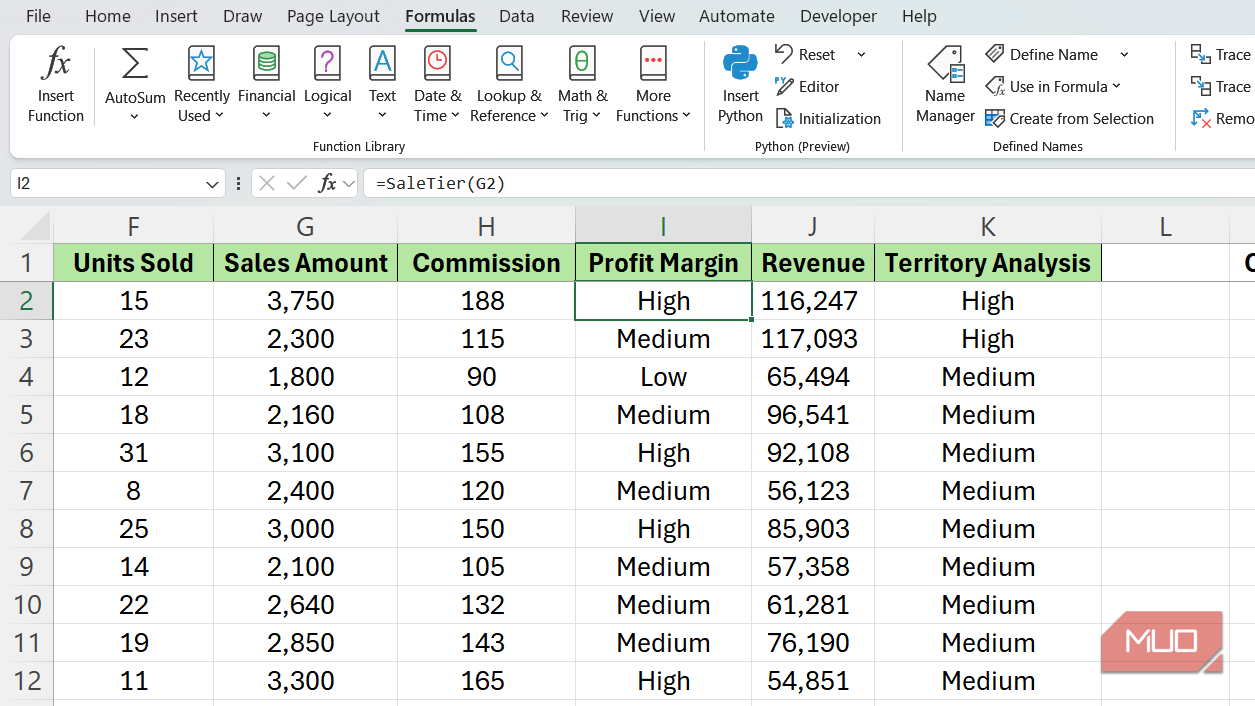Open the Name Manager

tap(945, 85)
